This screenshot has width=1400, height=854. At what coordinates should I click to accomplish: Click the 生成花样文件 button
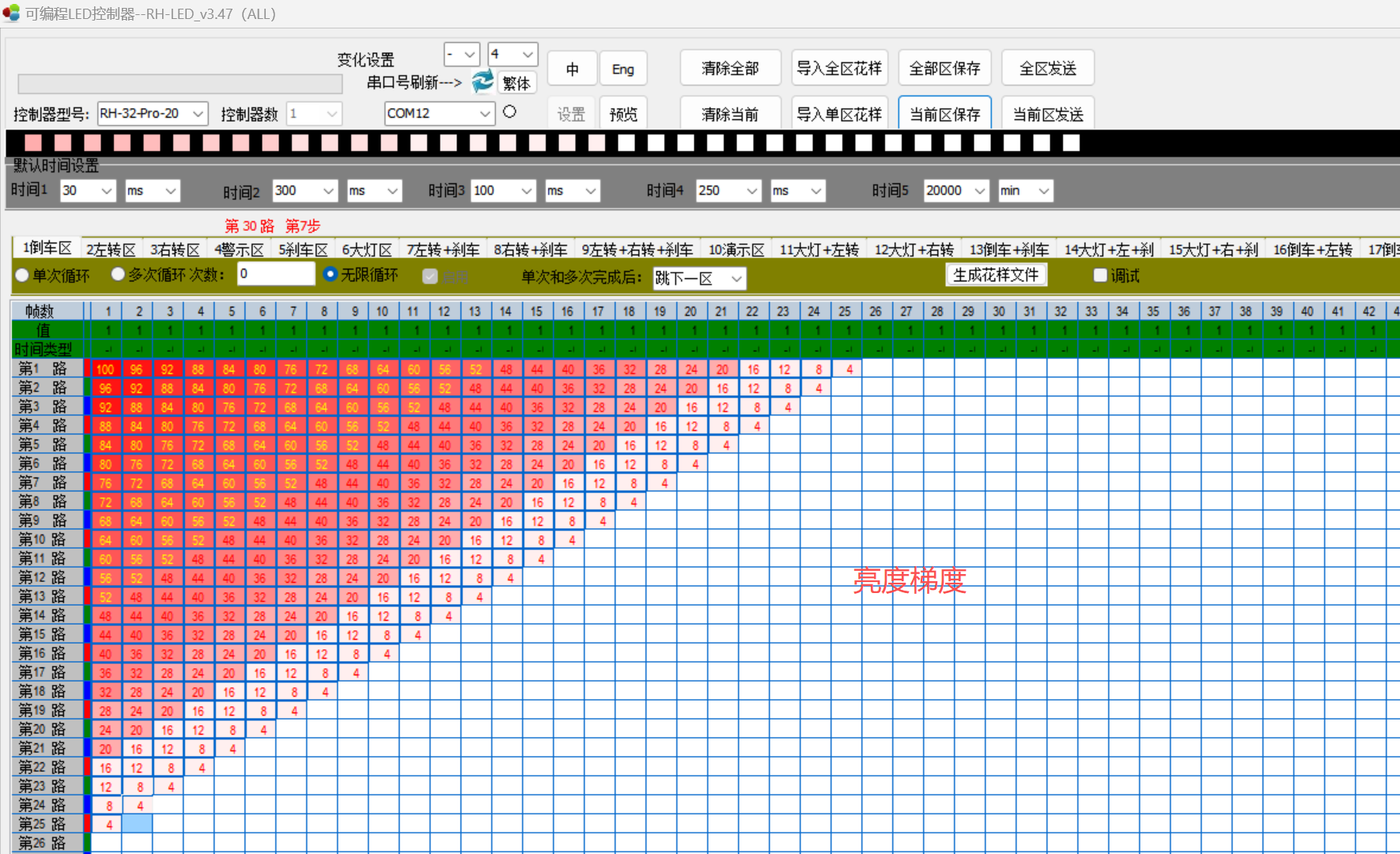tap(996, 274)
